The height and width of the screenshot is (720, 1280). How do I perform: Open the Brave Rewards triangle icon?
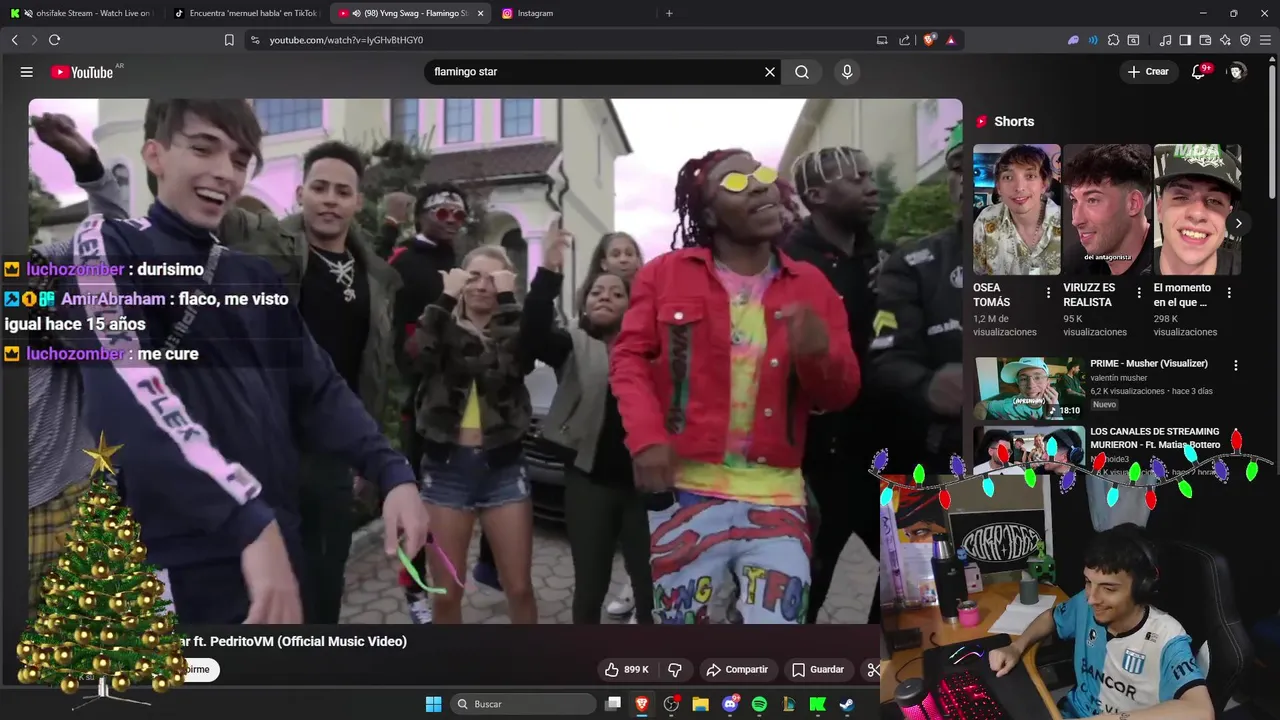point(951,40)
